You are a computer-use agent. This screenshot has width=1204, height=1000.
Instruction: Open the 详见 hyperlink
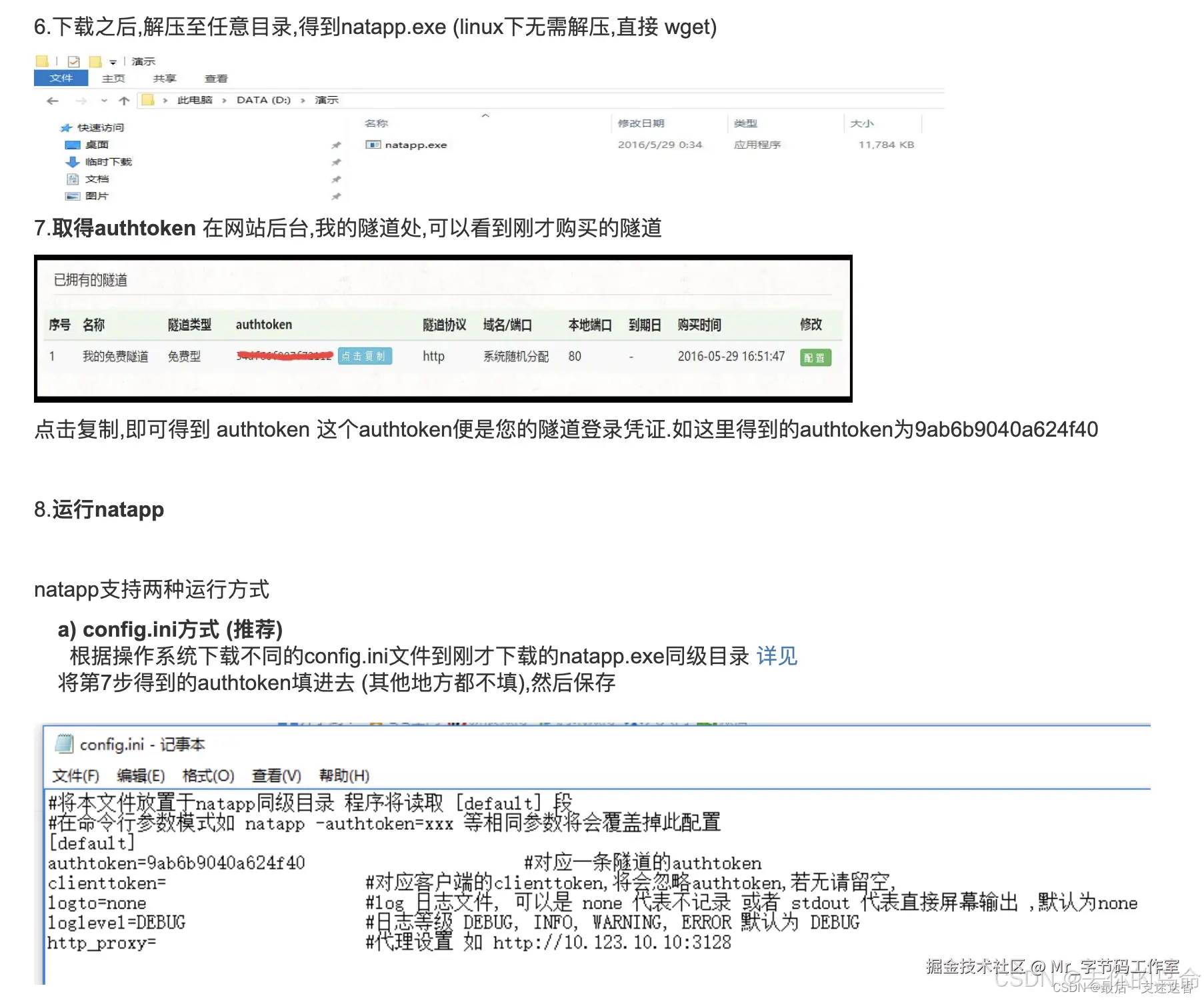777,656
